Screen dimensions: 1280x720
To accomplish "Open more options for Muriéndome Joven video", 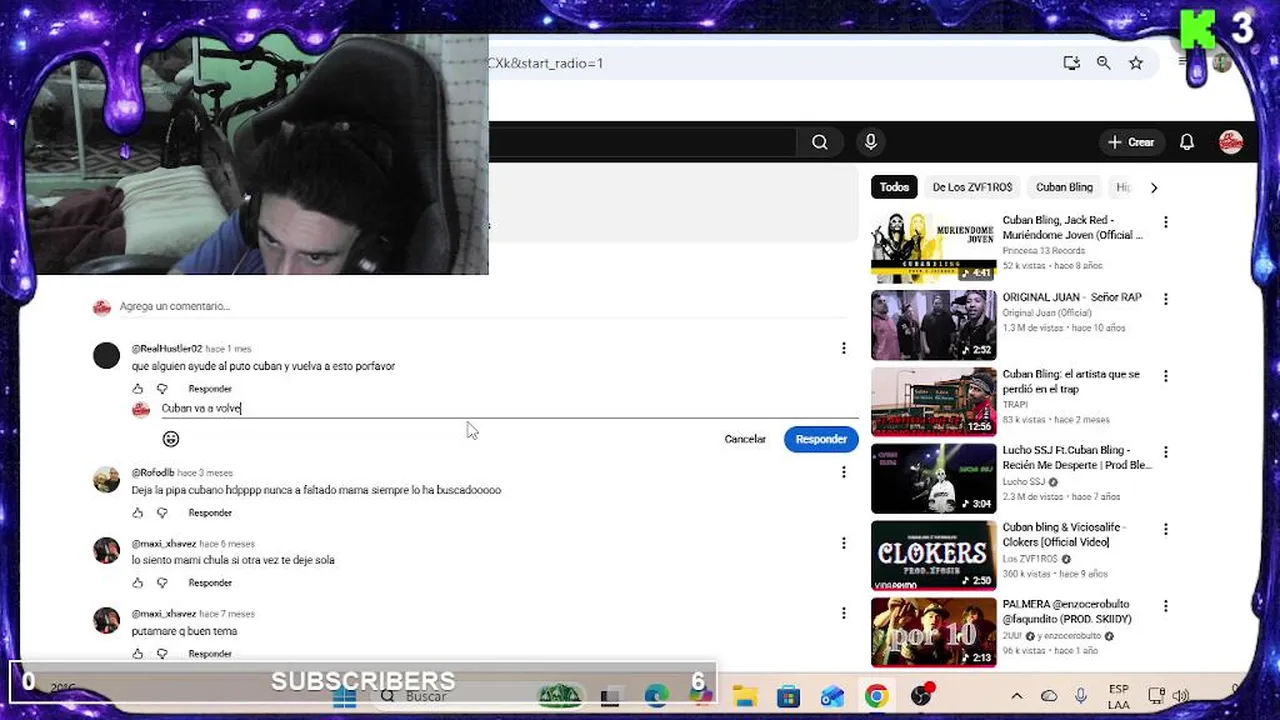I will click(1165, 222).
